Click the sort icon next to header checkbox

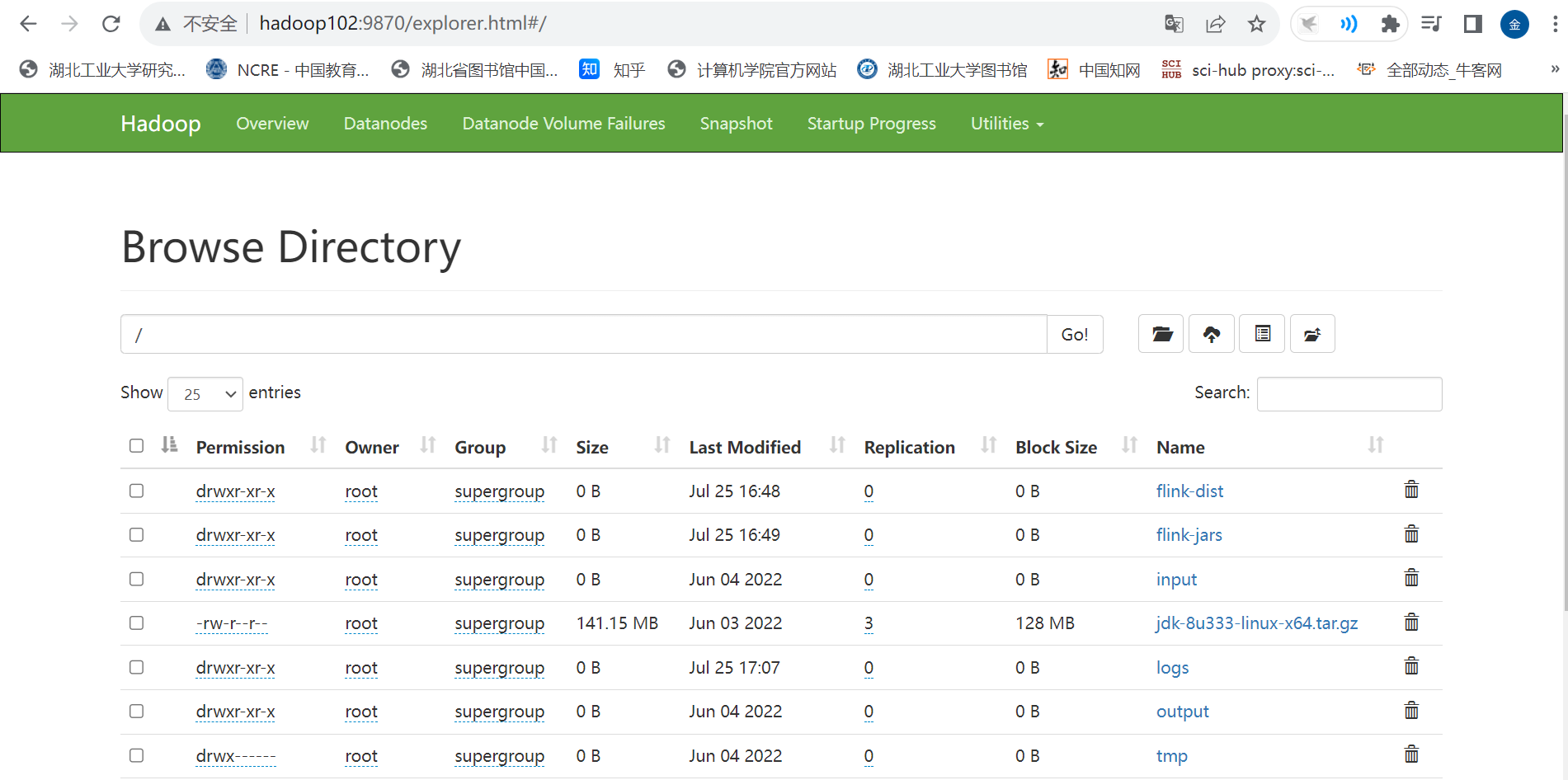click(x=169, y=445)
